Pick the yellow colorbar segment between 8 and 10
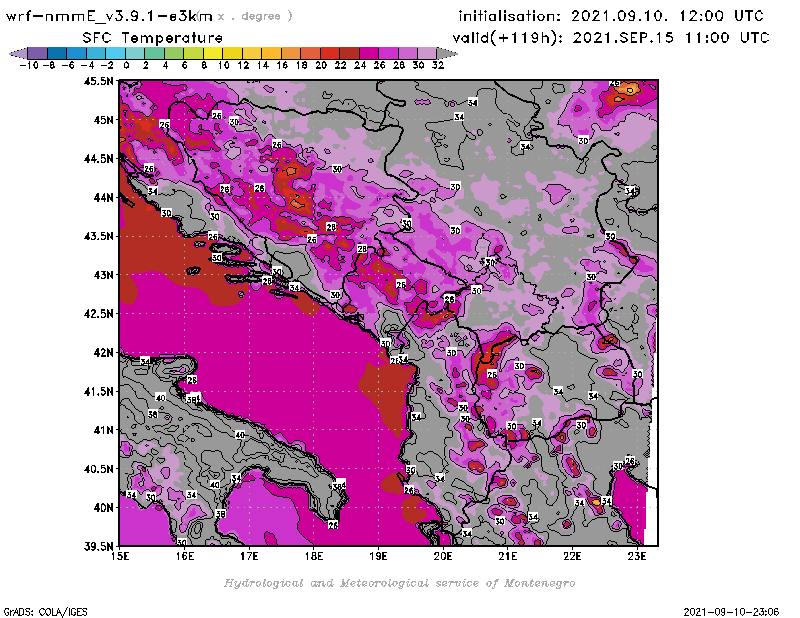 coord(213,53)
